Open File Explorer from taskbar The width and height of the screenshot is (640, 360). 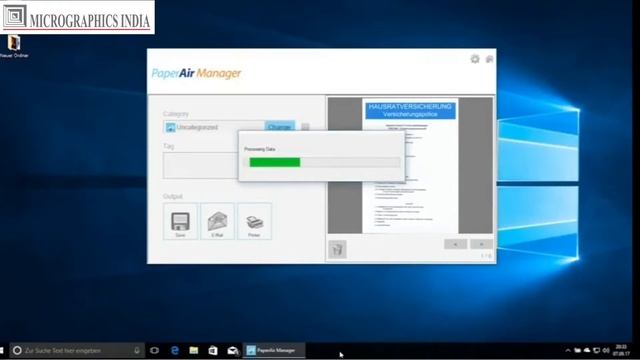[x=194, y=350]
